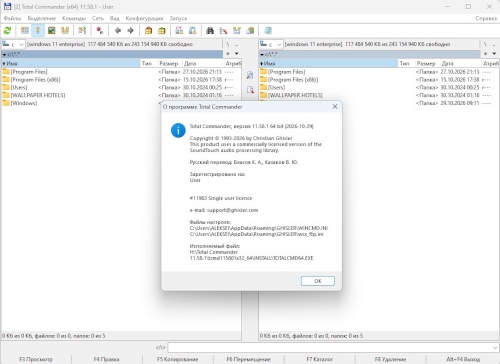Click the red-dot icon left of the Back arrow

pyautogui.click(x=99, y=31)
